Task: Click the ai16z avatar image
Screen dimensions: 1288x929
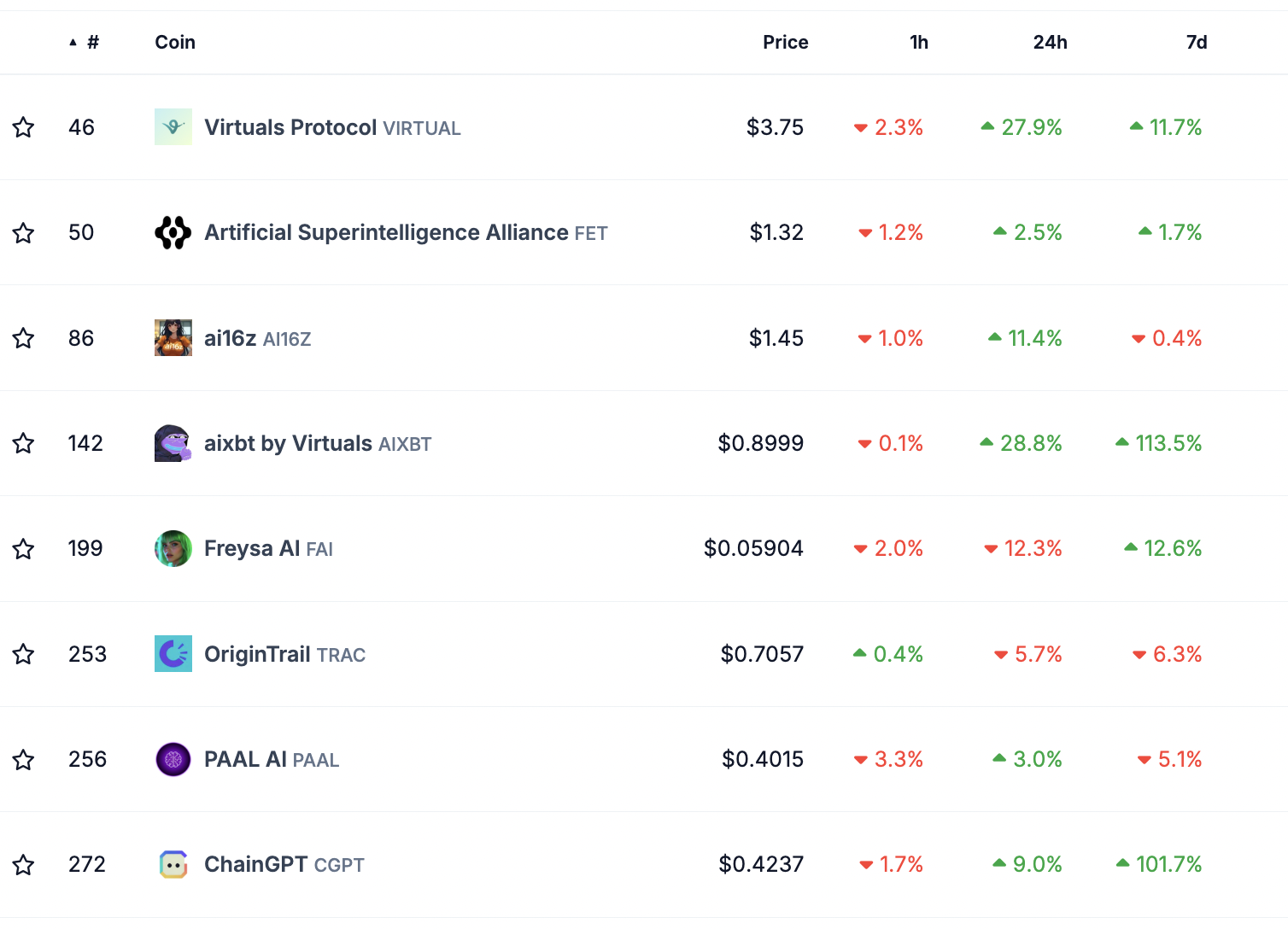Action: 173,337
